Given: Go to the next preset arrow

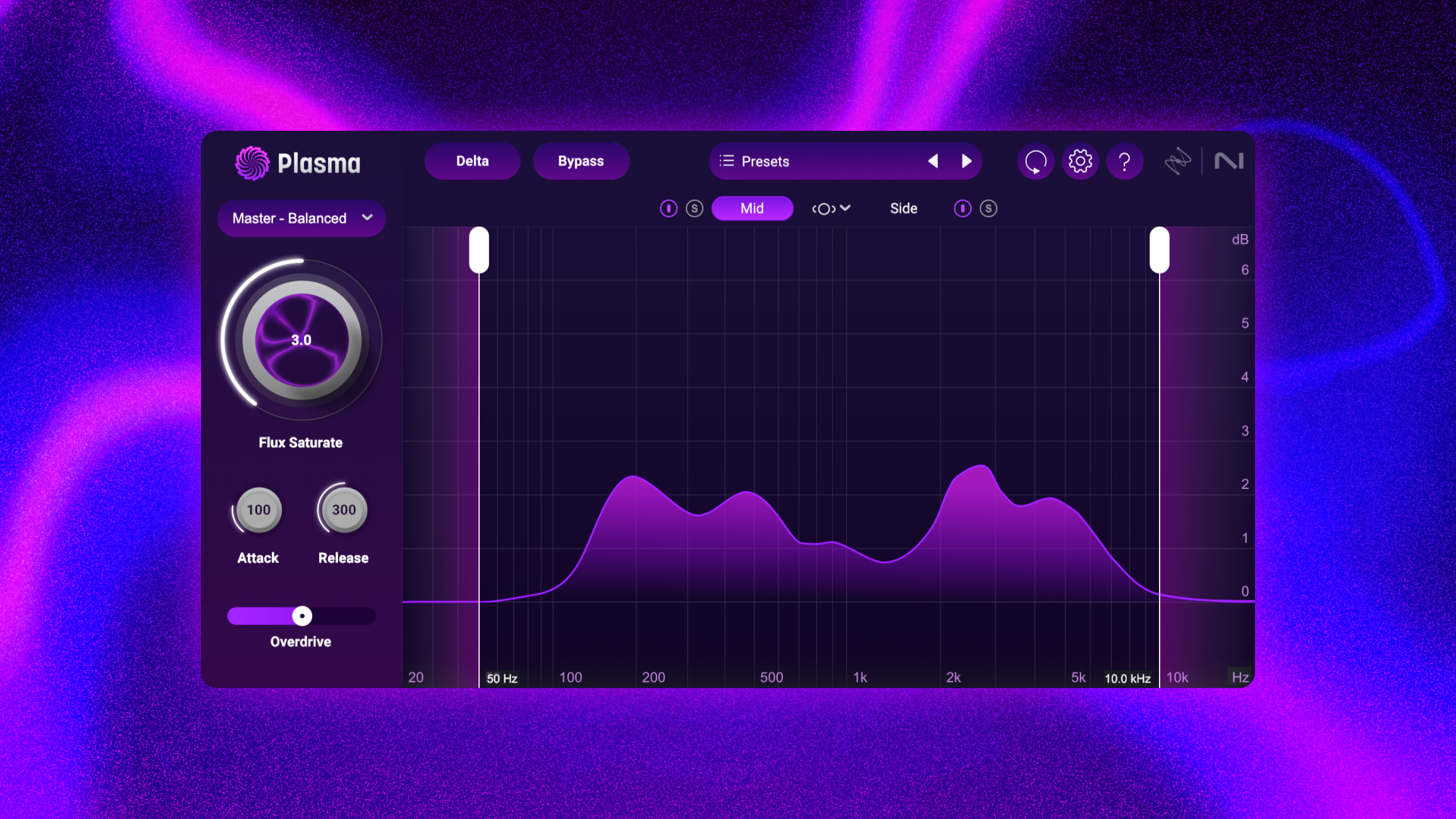Looking at the screenshot, I should pyautogui.click(x=966, y=161).
